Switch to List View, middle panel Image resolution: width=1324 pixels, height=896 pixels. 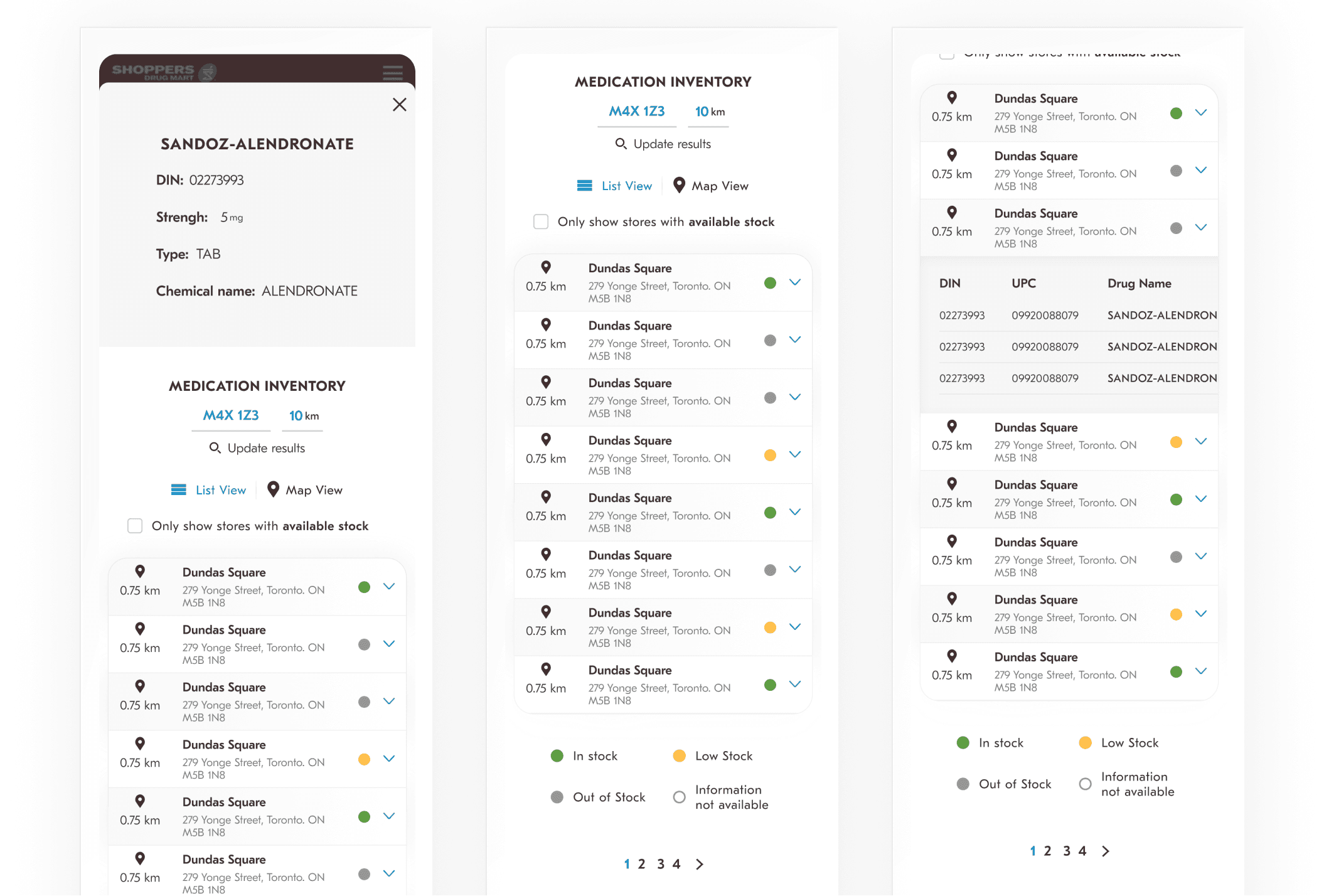click(615, 186)
